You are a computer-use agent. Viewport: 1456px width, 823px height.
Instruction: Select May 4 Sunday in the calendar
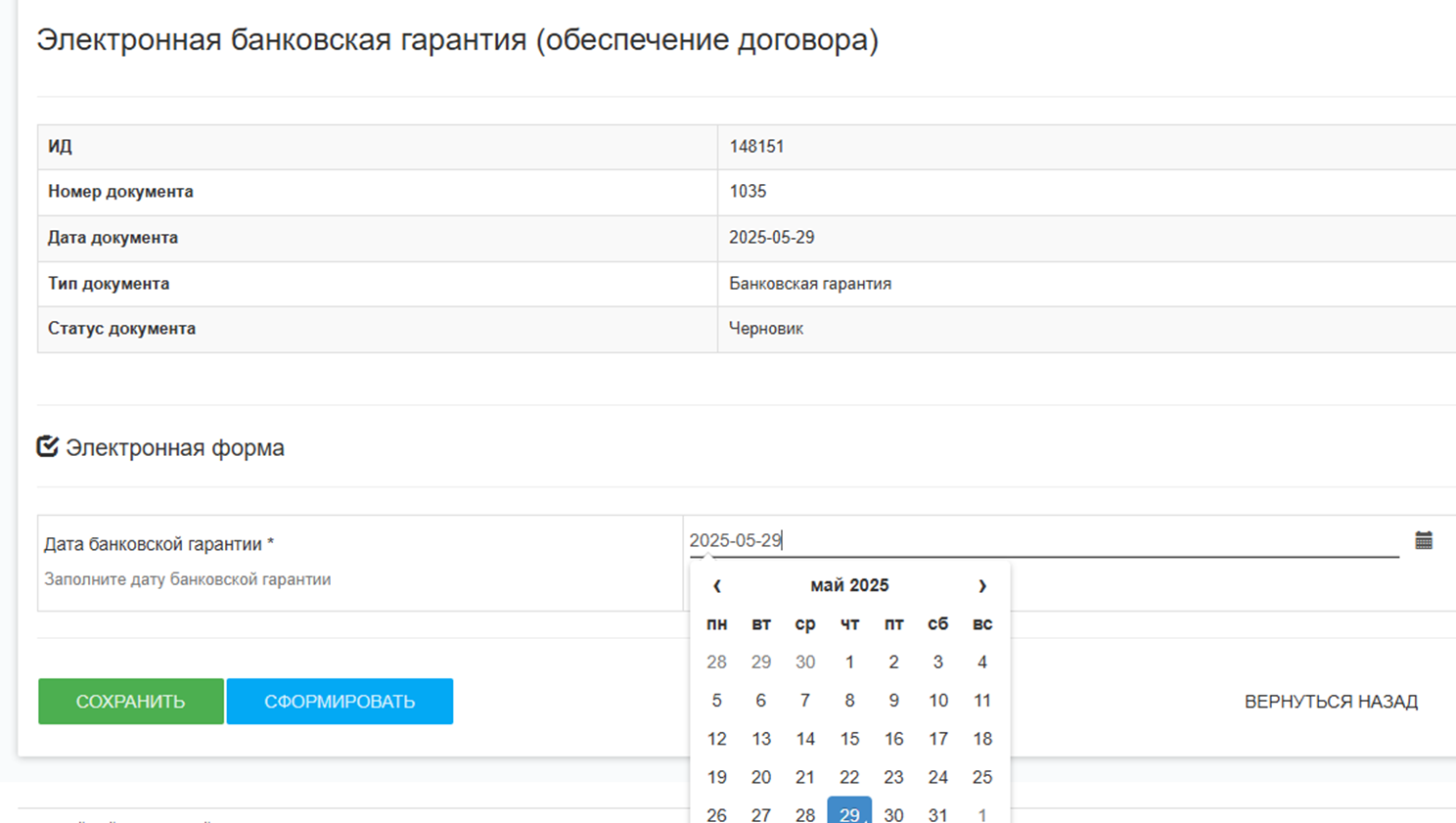(982, 663)
